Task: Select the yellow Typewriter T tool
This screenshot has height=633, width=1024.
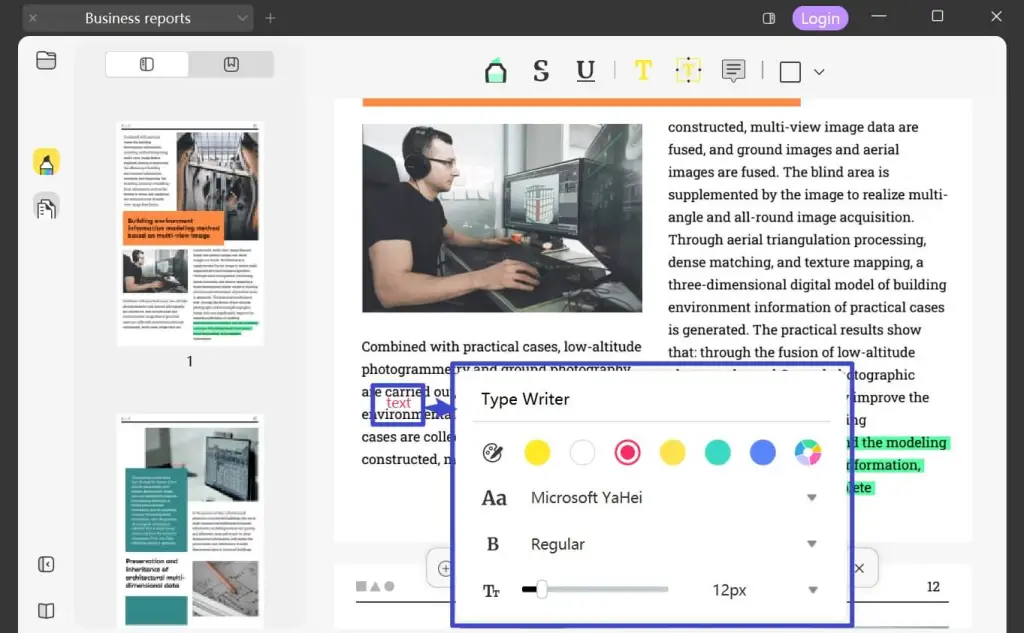Action: tap(643, 70)
